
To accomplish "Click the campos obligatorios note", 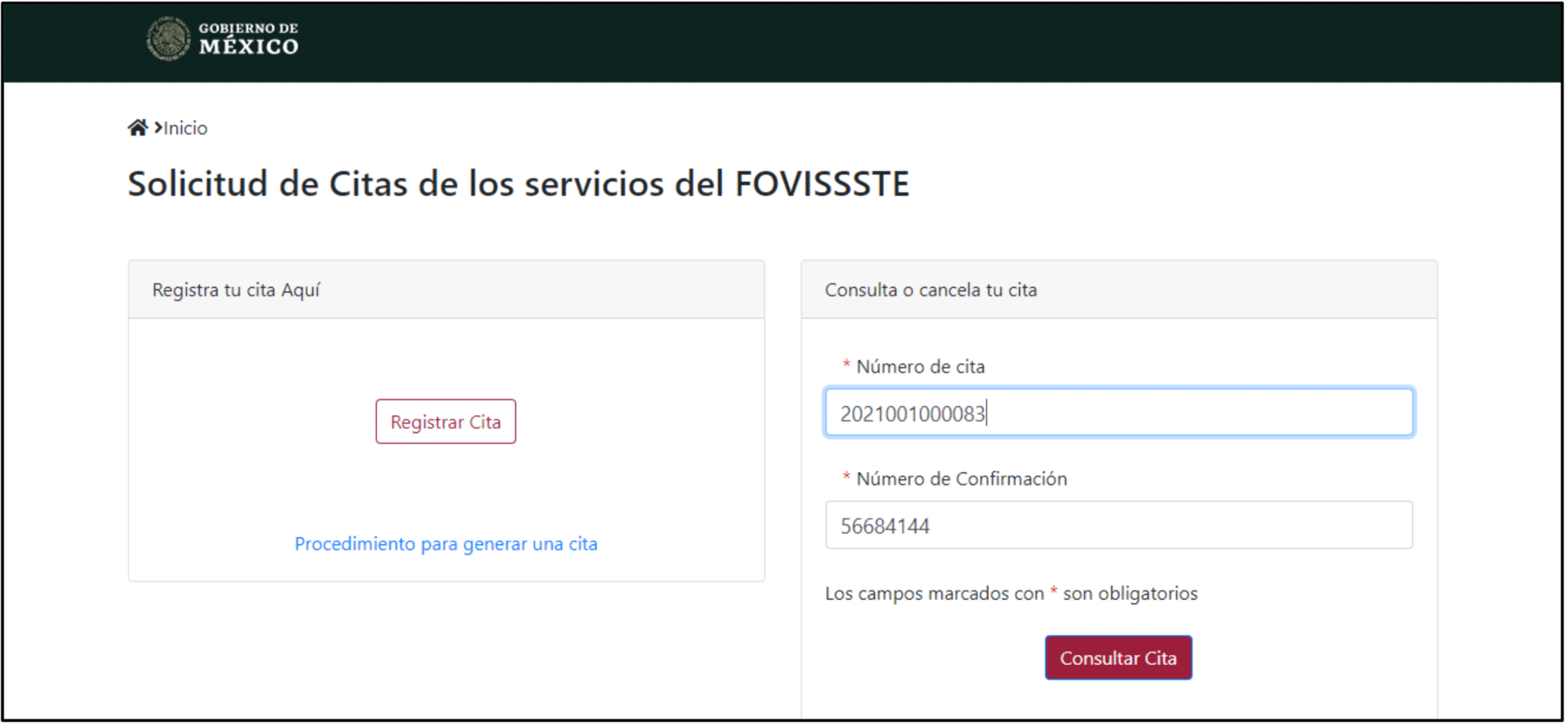I will tap(1011, 594).
